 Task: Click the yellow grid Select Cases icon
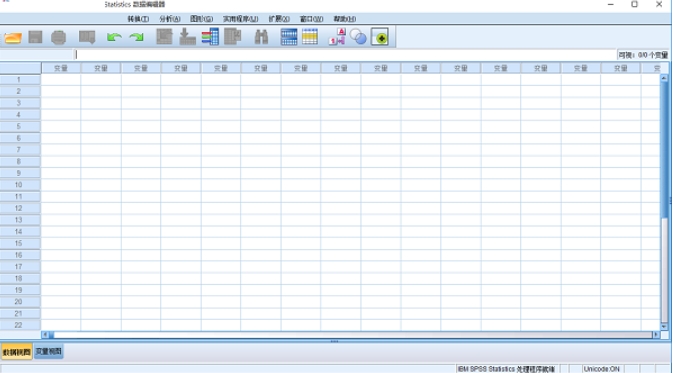coord(309,37)
